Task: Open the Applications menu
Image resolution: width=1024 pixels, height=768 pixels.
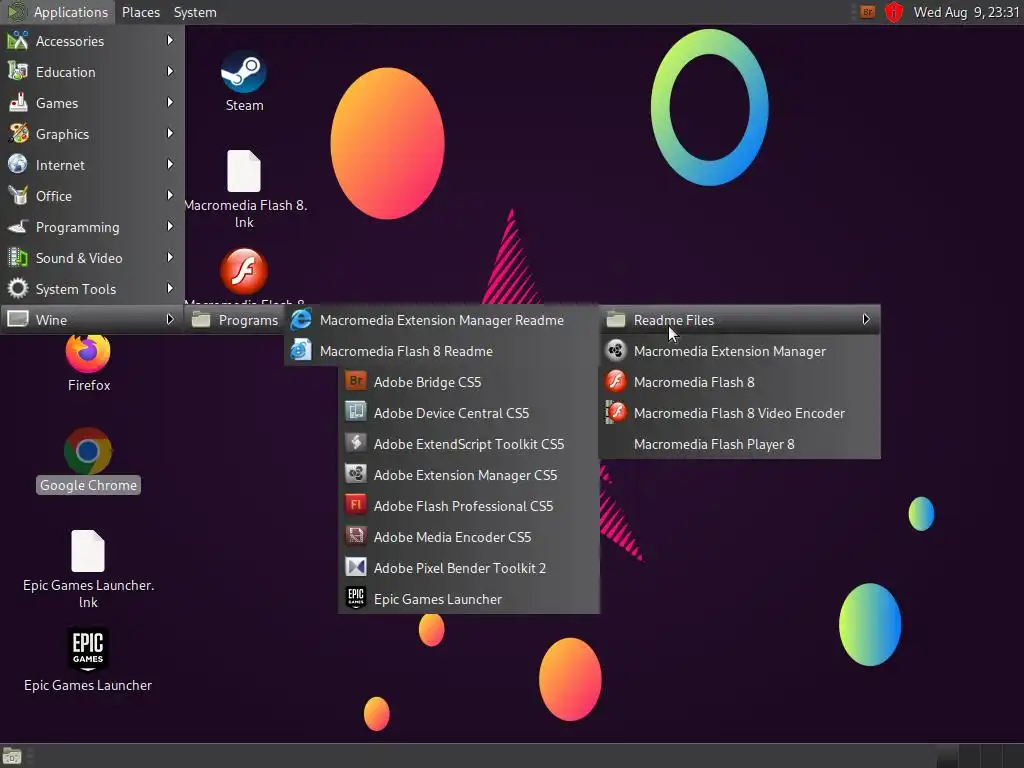Action: click(x=58, y=12)
